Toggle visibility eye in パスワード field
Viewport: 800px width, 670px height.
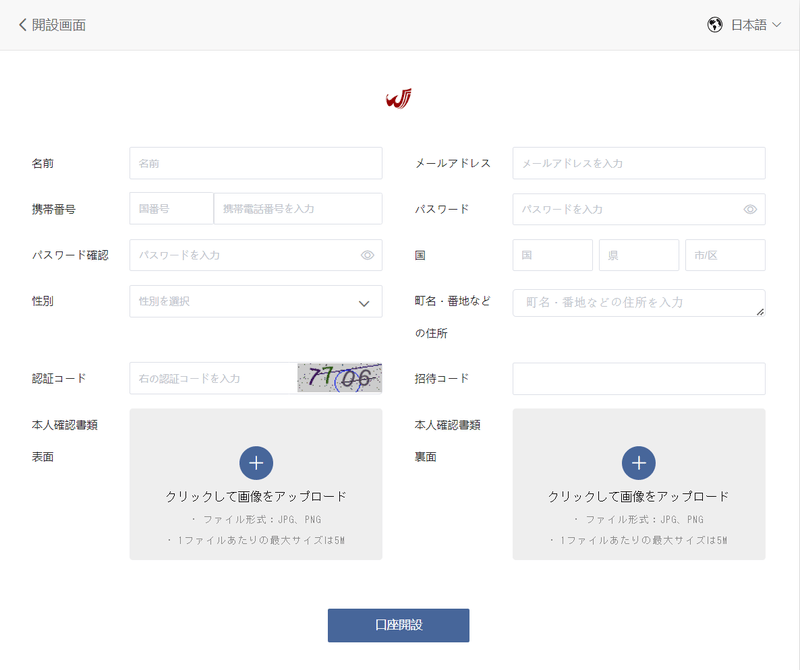coord(750,209)
